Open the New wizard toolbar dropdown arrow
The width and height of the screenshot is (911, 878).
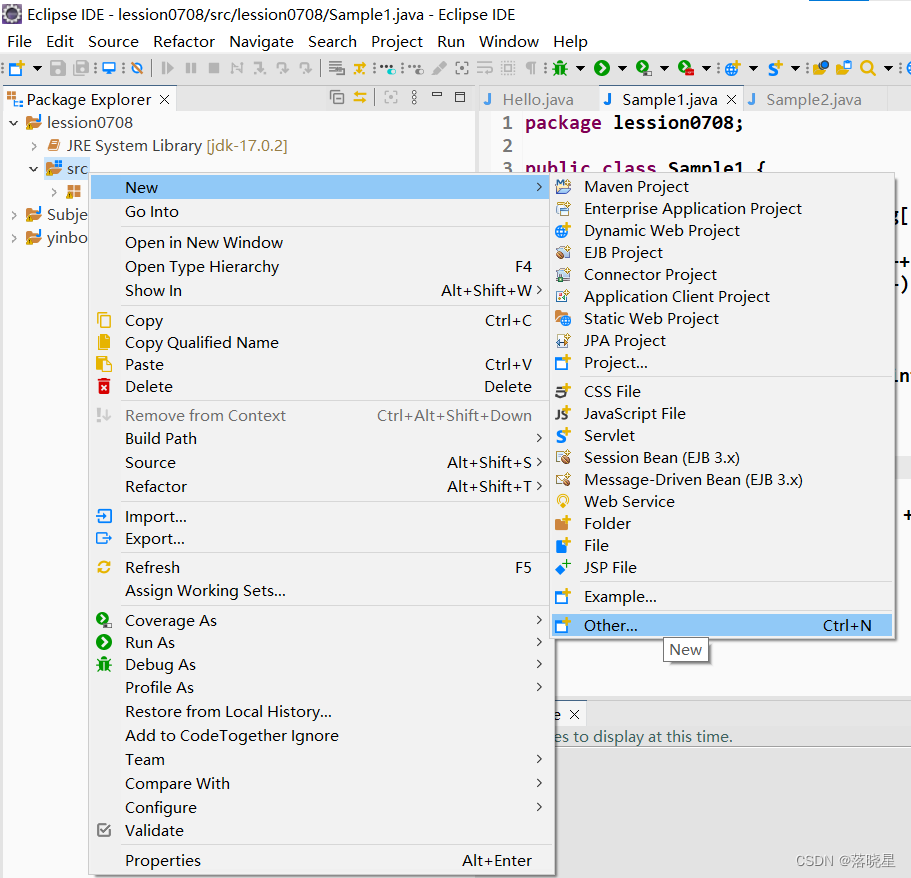tap(37, 68)
